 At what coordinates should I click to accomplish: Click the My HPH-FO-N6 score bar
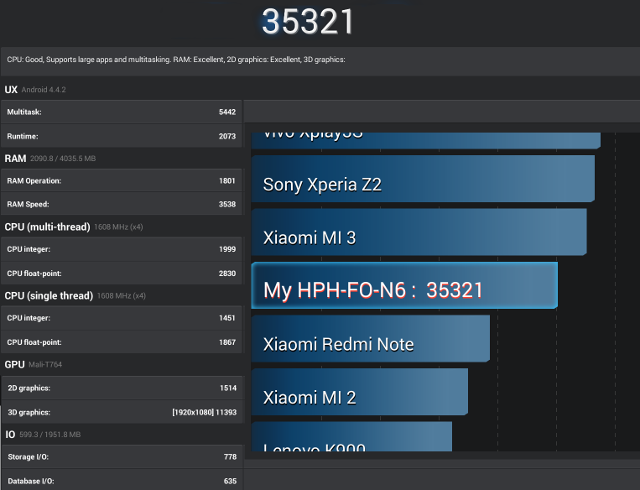[x=404, y=285]
